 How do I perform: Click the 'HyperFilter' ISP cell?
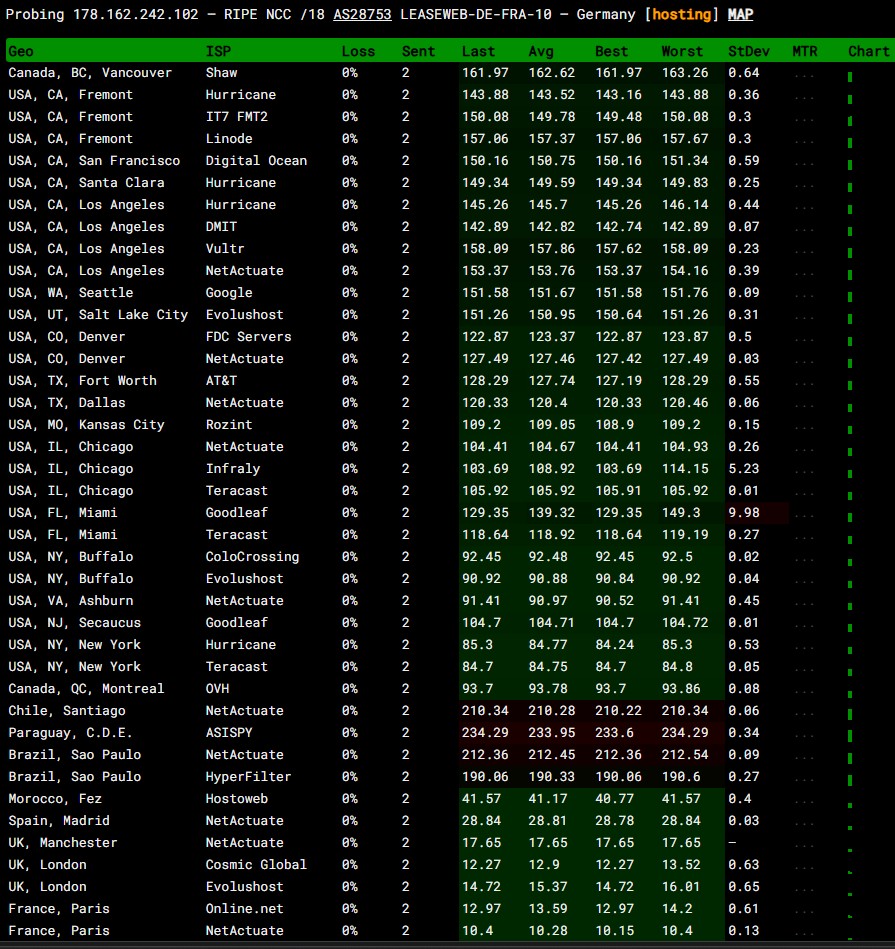(248, 777)
